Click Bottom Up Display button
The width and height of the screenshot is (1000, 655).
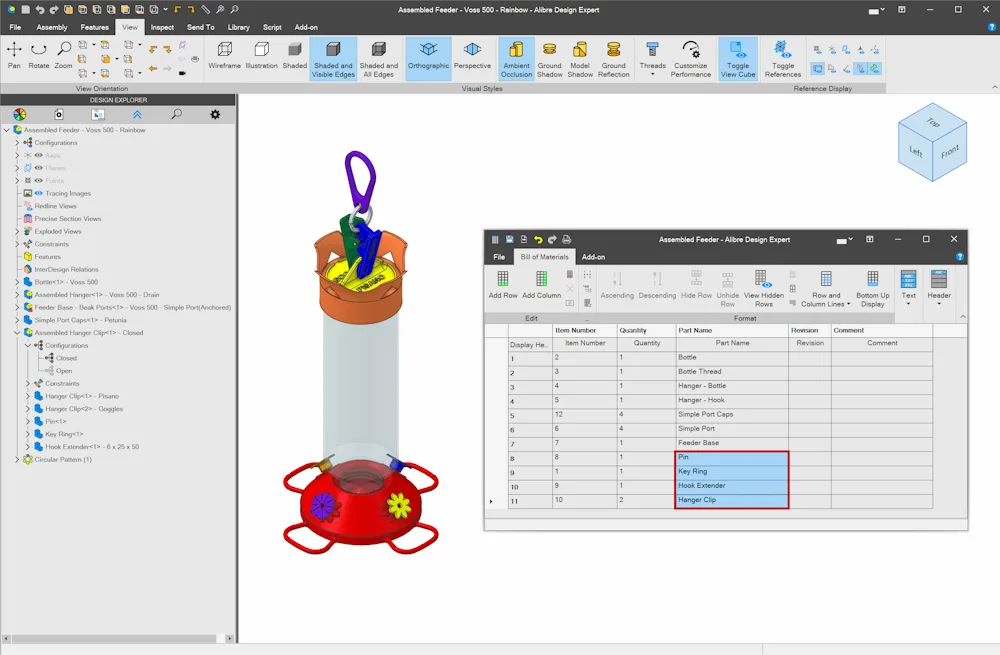point(872,289)
